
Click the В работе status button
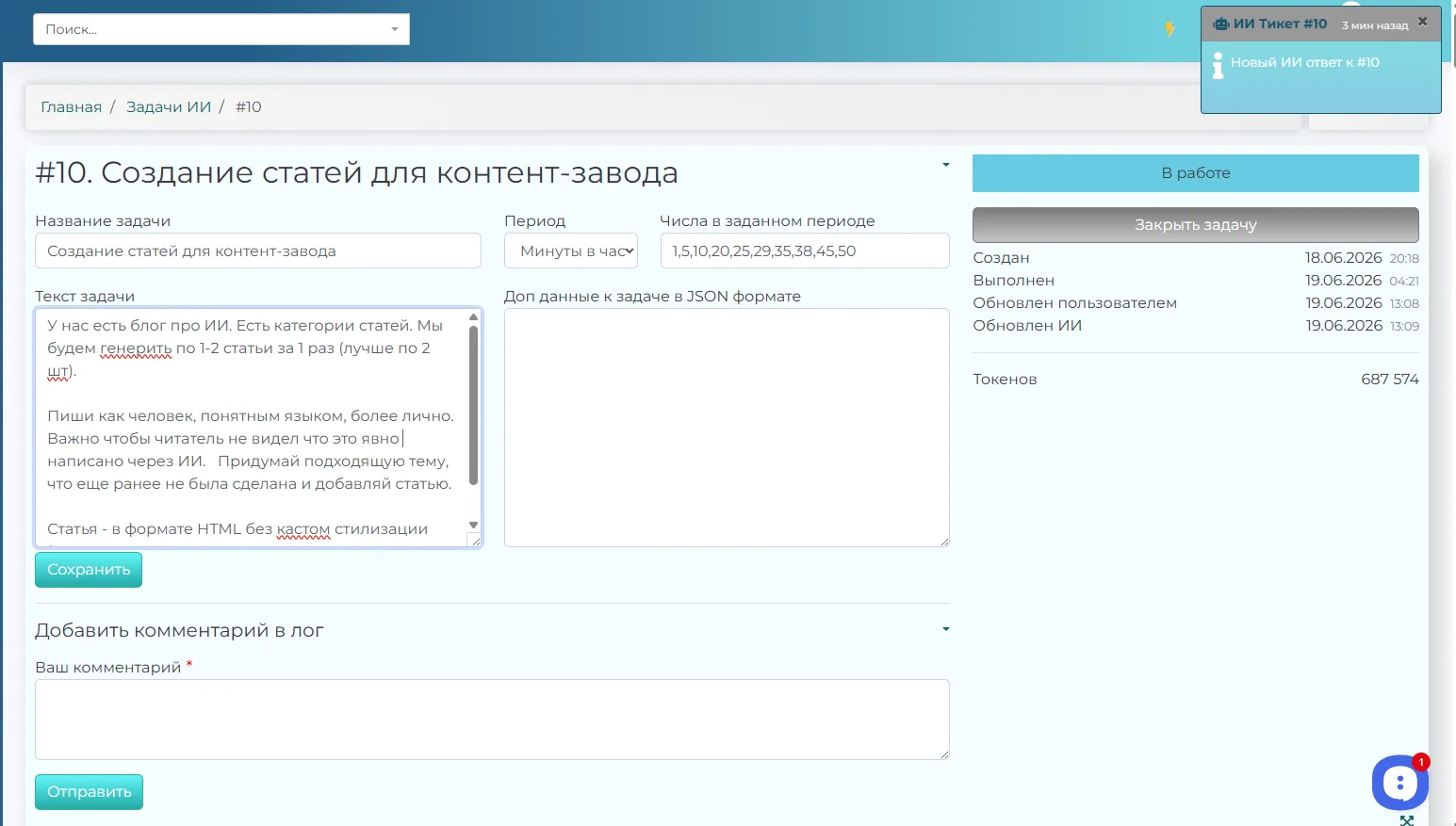1195,173
